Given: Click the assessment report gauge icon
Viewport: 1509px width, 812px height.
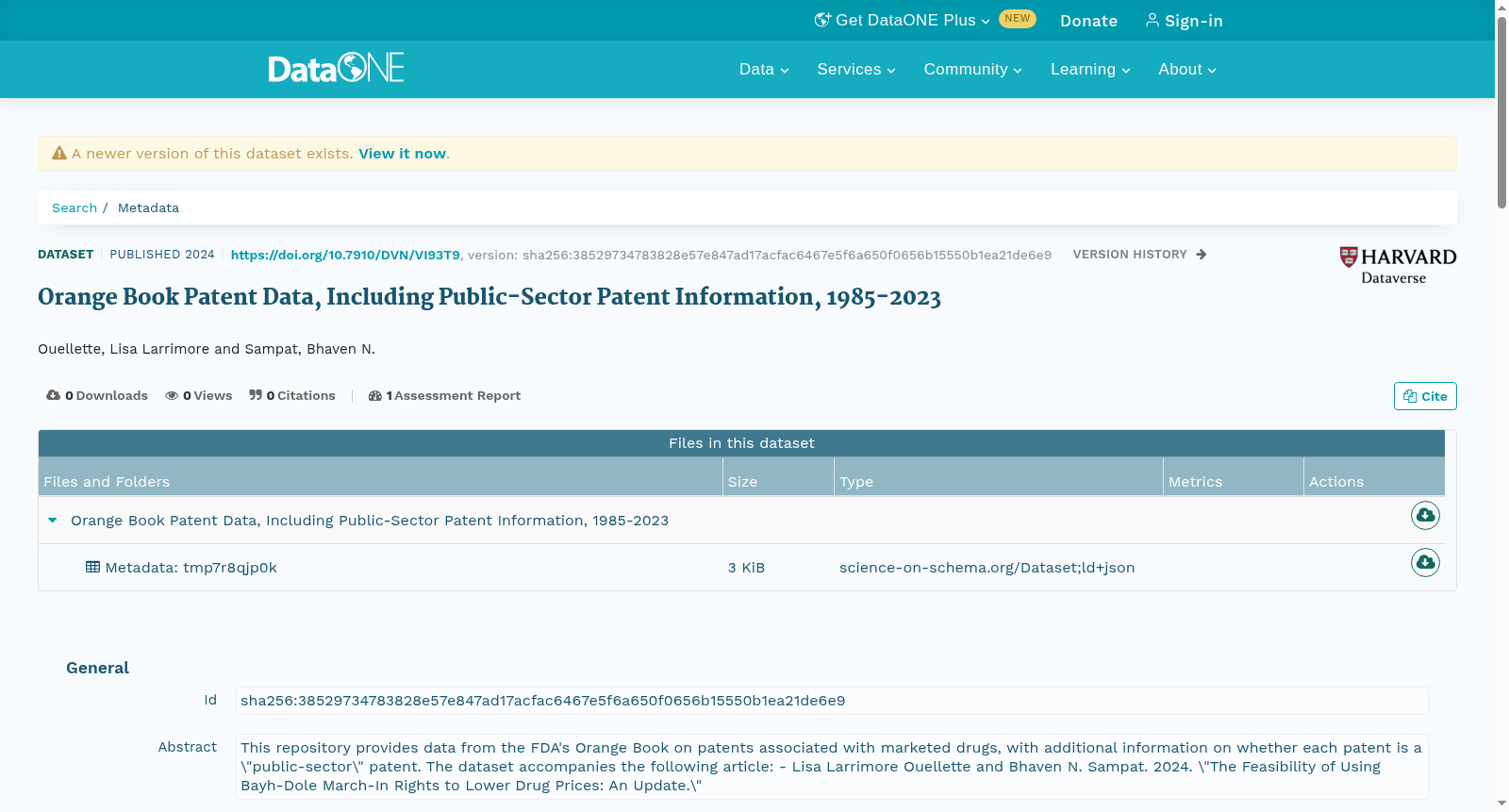Looking at the screenshot, I should [x=375, y=395].
